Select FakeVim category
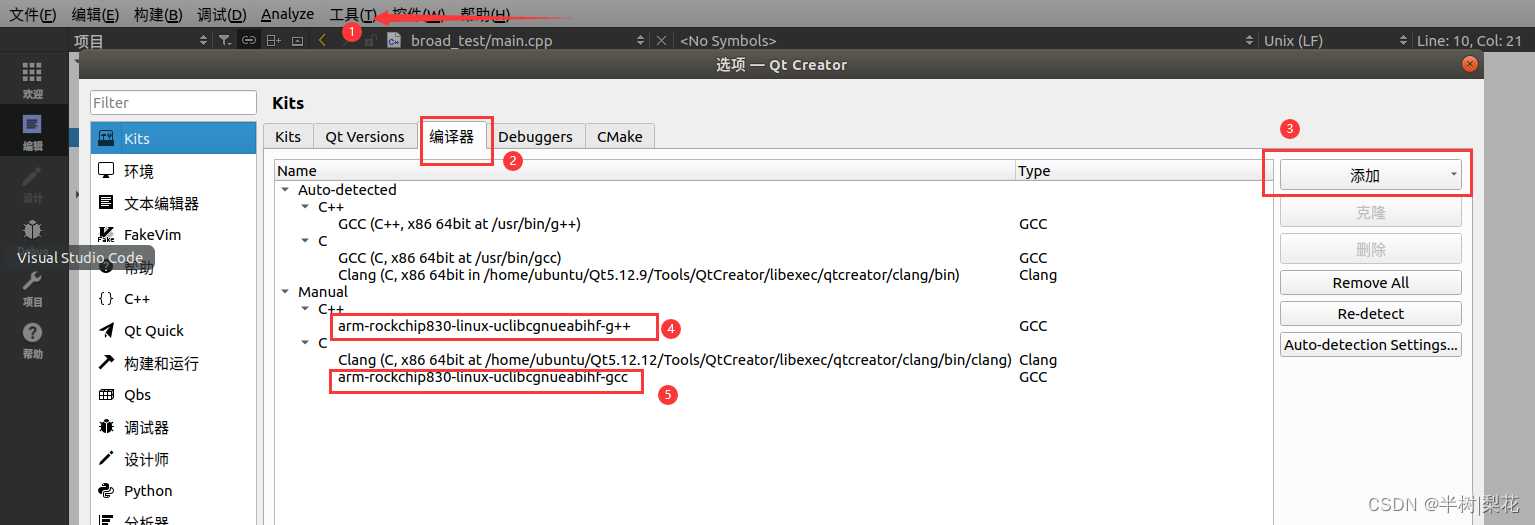Viewport: 1535px width, 525px height. point(173,235)
